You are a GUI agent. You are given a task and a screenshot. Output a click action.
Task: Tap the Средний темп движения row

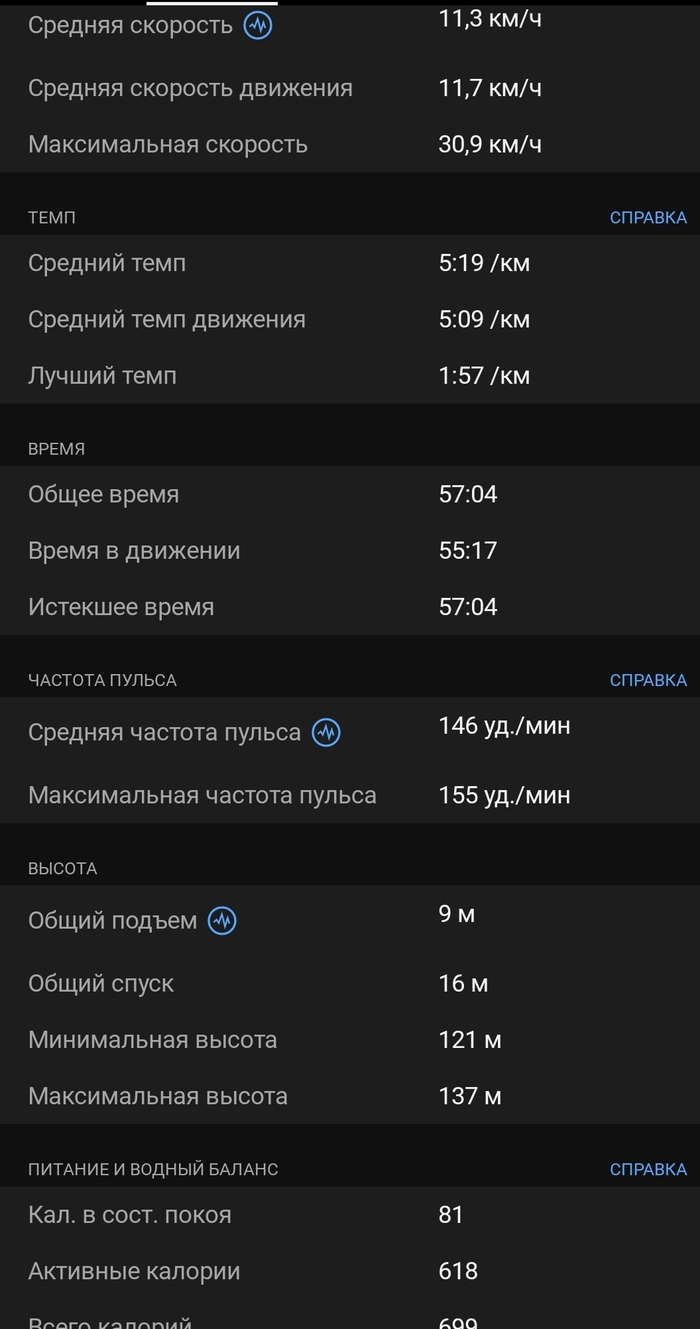350,320
